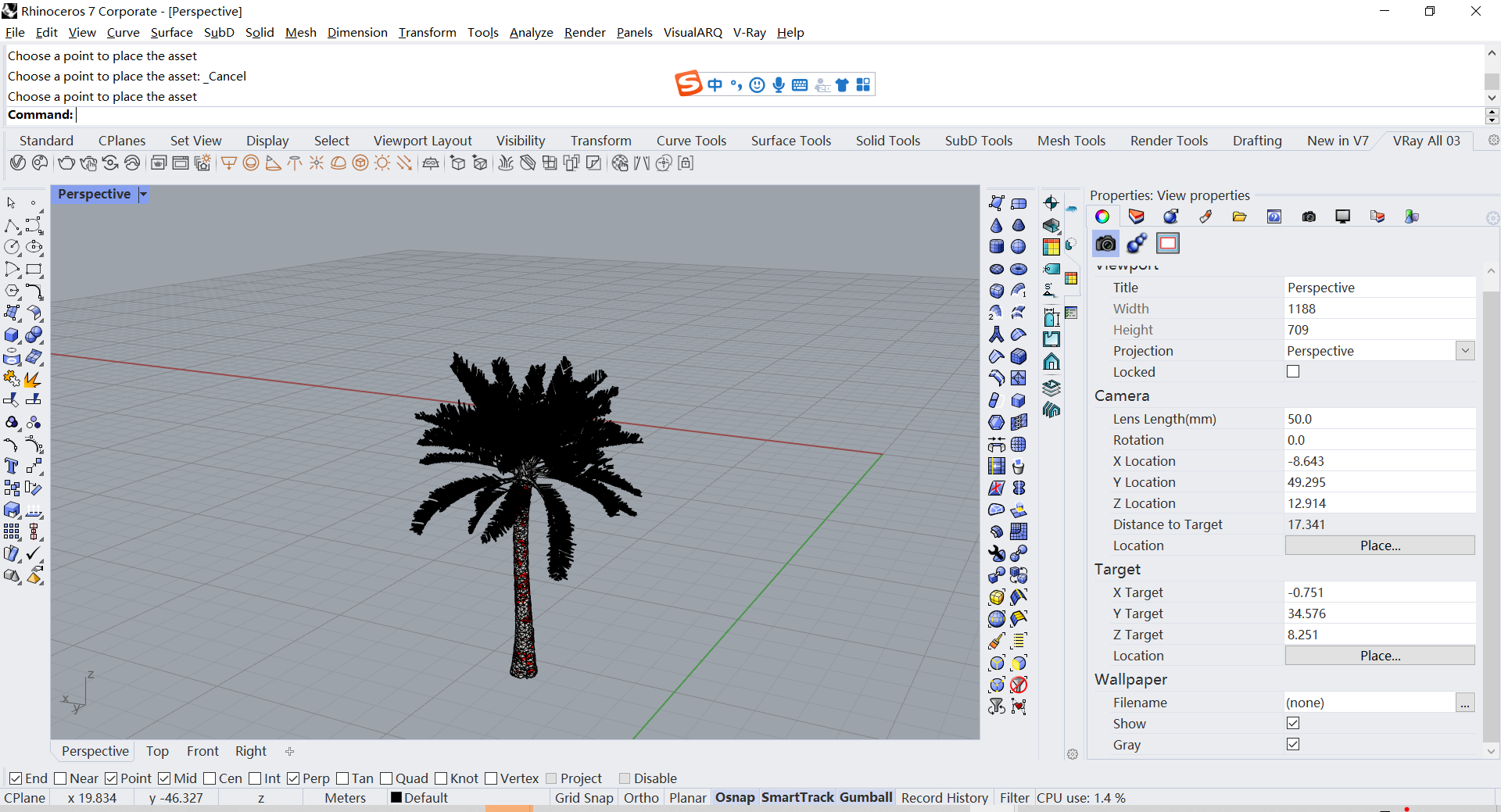
Task: Switch to the Surface Tools toolbar tab
Action: [790, 141]
